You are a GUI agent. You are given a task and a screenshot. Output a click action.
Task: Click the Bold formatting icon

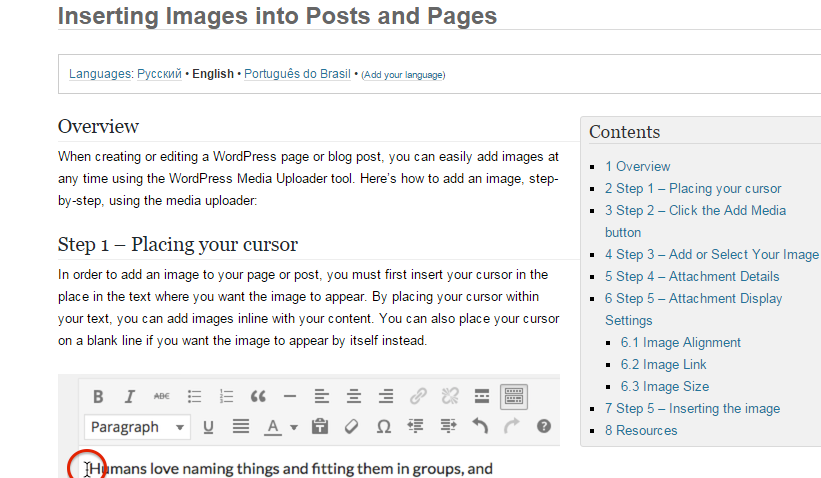pyautogui.click(x=99, y=396)
